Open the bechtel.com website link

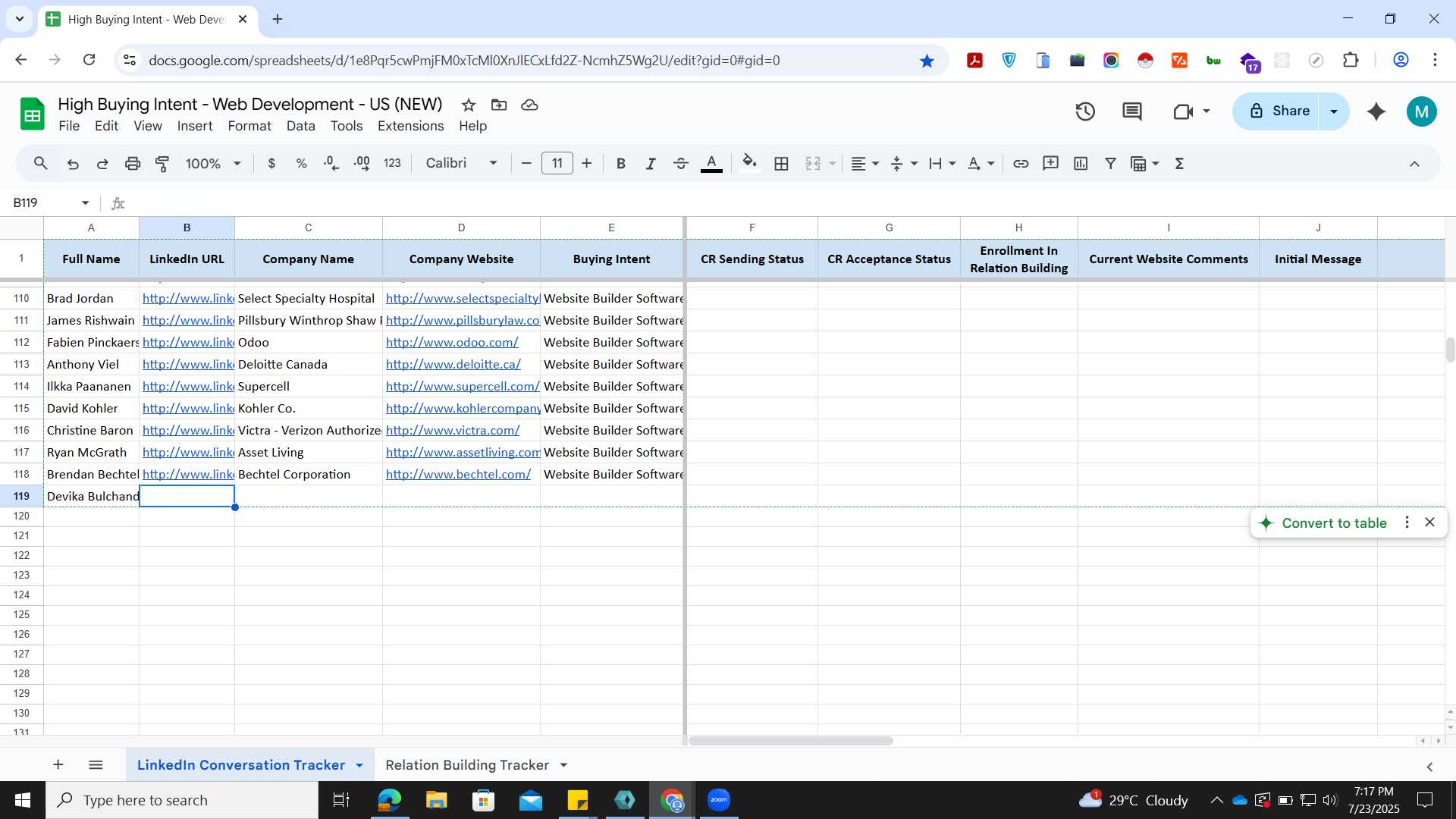click(458, 474)
